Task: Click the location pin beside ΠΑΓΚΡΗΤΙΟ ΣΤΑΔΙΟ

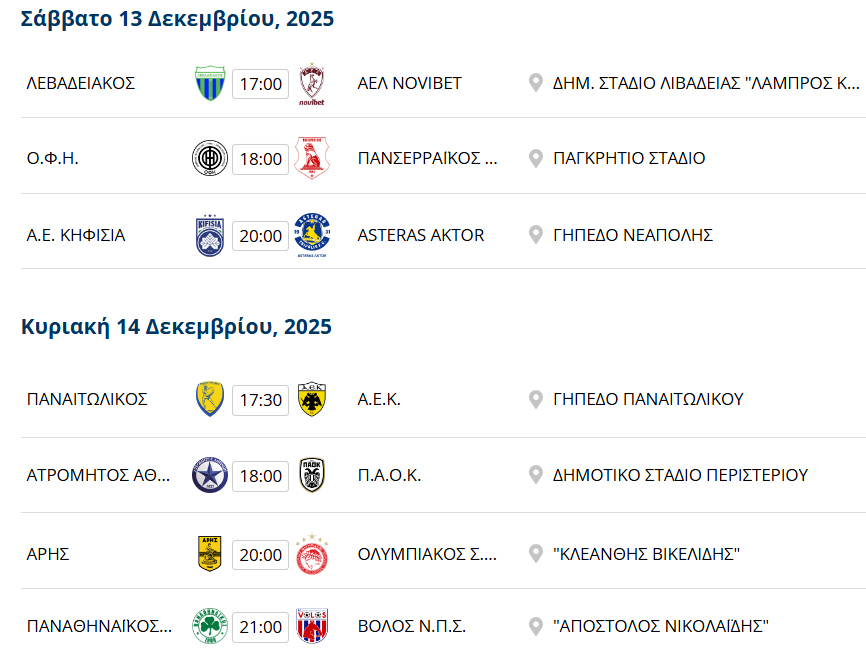Action: click(536, 158)
